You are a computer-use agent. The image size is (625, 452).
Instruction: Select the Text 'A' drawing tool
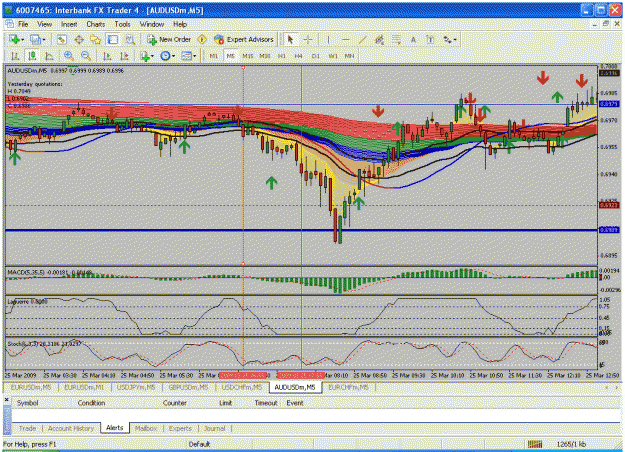click(x=413, y=39)
